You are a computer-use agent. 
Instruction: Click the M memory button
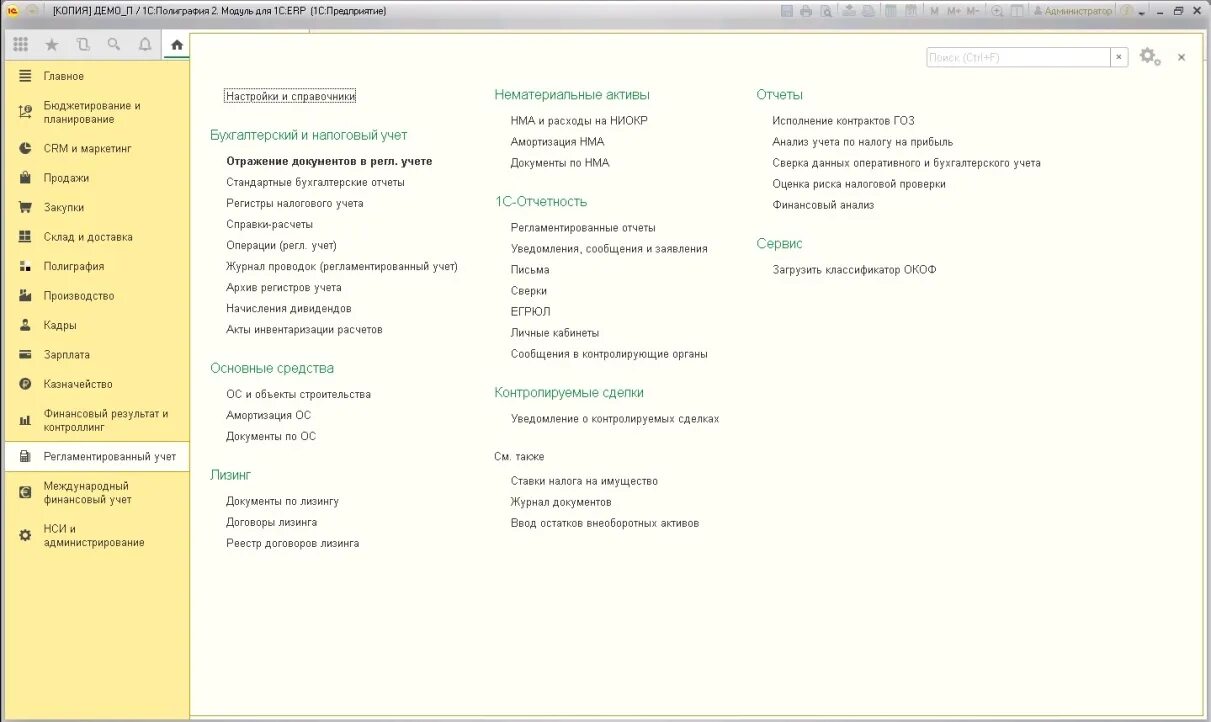click(934, 11)
